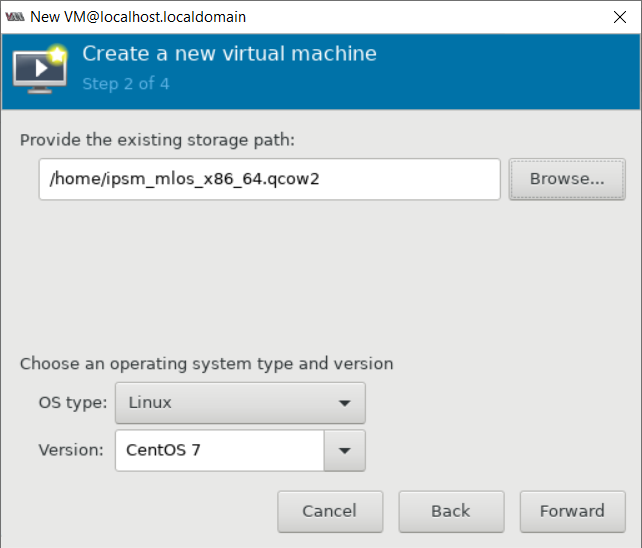Click the 'Version:' label
Viewport: 642px width, 548px height.
71,450
